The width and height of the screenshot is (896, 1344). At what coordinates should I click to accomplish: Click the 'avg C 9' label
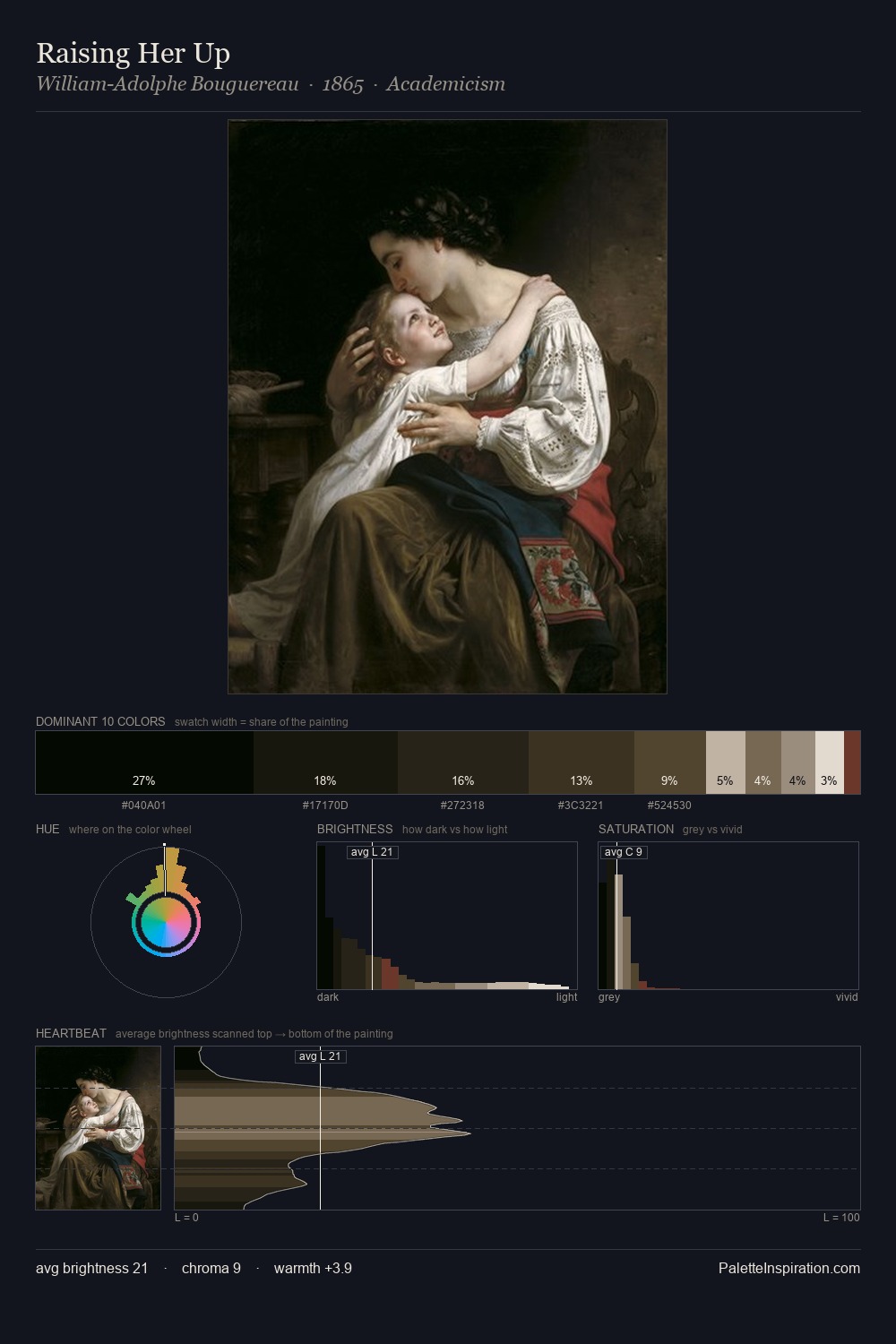pyautogui.click(x=623, y=852)
